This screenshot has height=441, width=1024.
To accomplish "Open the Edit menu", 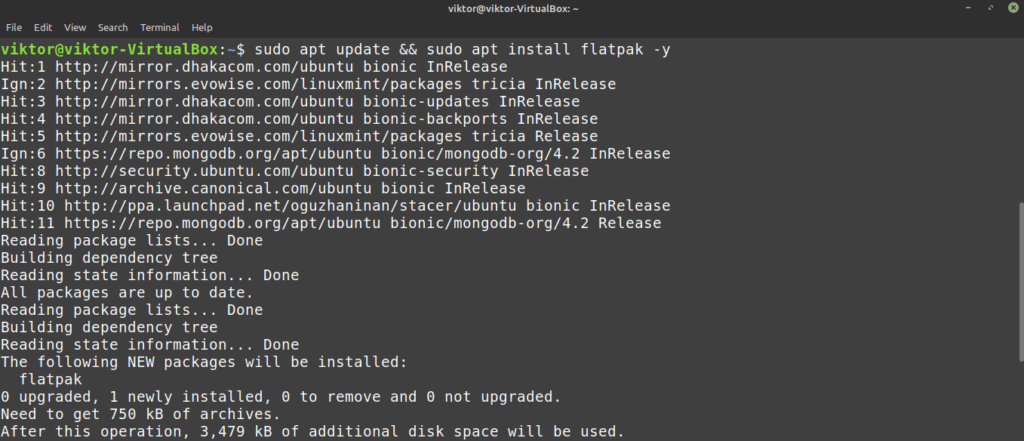I will click(43, 27).
